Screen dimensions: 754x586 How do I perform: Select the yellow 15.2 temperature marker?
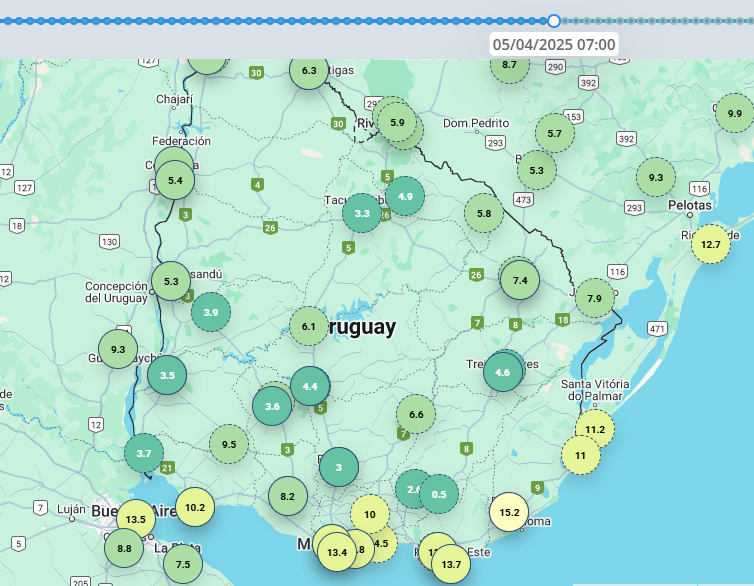point(509,513)
